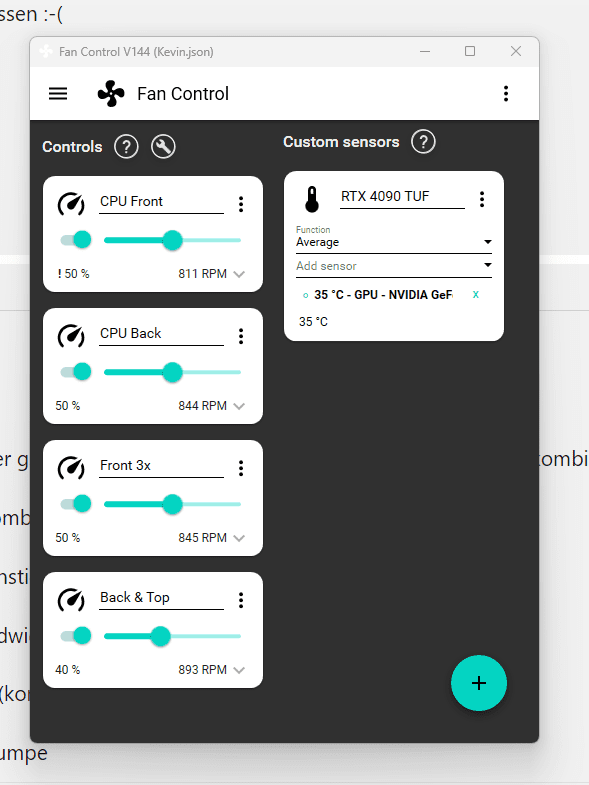
Task: Open RTX 4090 TUF card three-dot menu
Action: tap(482, 199)
